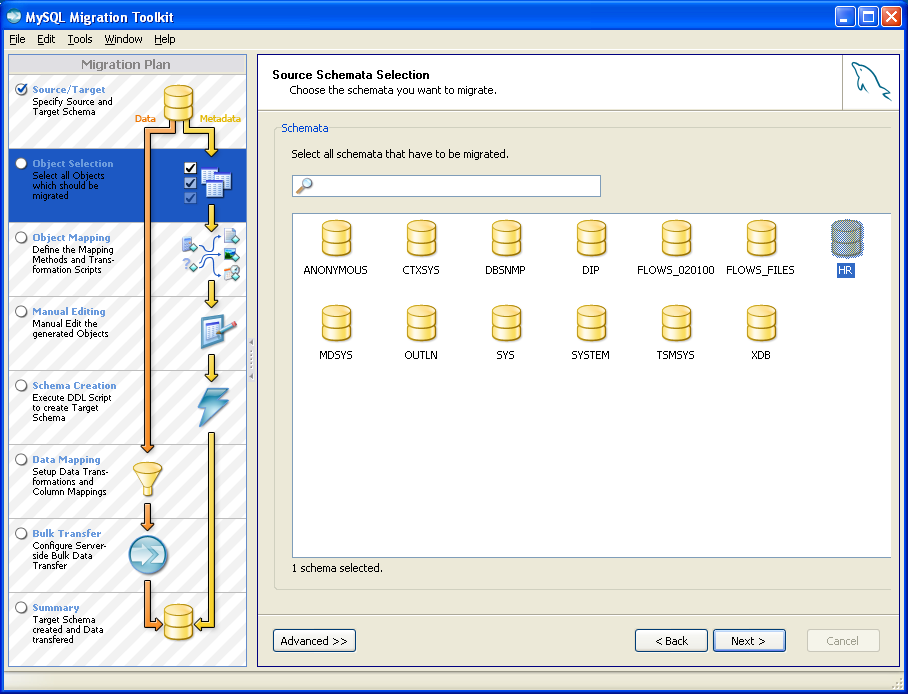
Task: Open the Edit menu
Action: coord(46,39)
